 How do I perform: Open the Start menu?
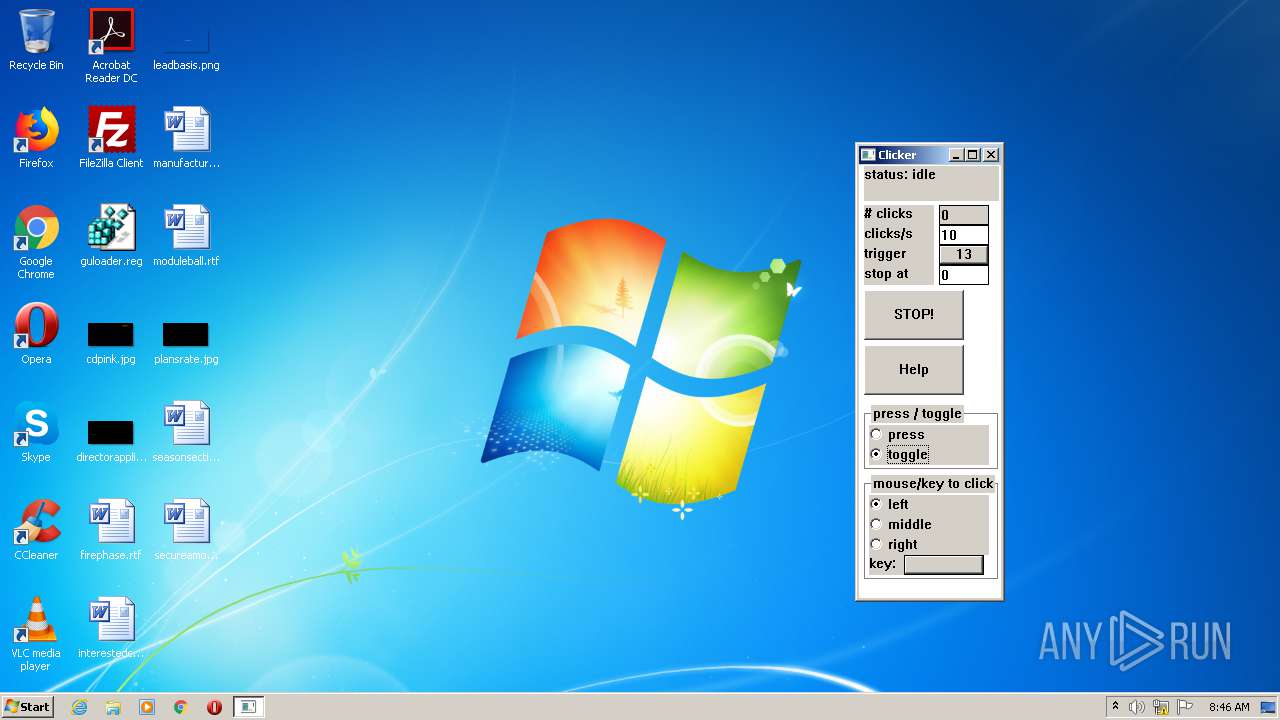click(x=27, y=707)
